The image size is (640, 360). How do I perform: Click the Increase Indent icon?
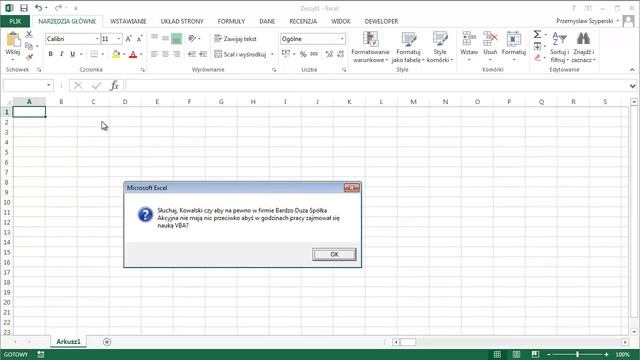pyautogui.click(x=203, y=54)
